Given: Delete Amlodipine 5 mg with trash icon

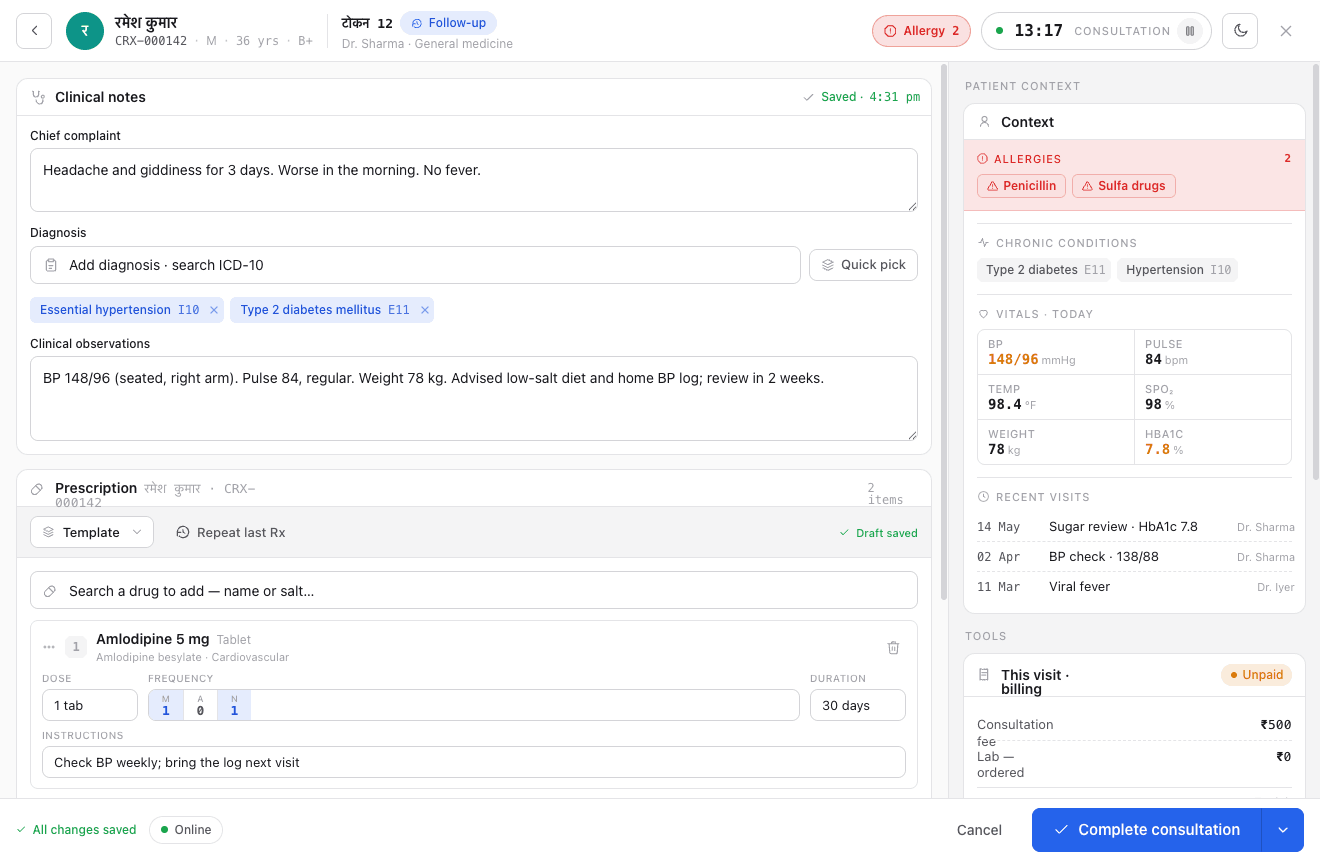Looking at the screenshot, I should point(894,647).
